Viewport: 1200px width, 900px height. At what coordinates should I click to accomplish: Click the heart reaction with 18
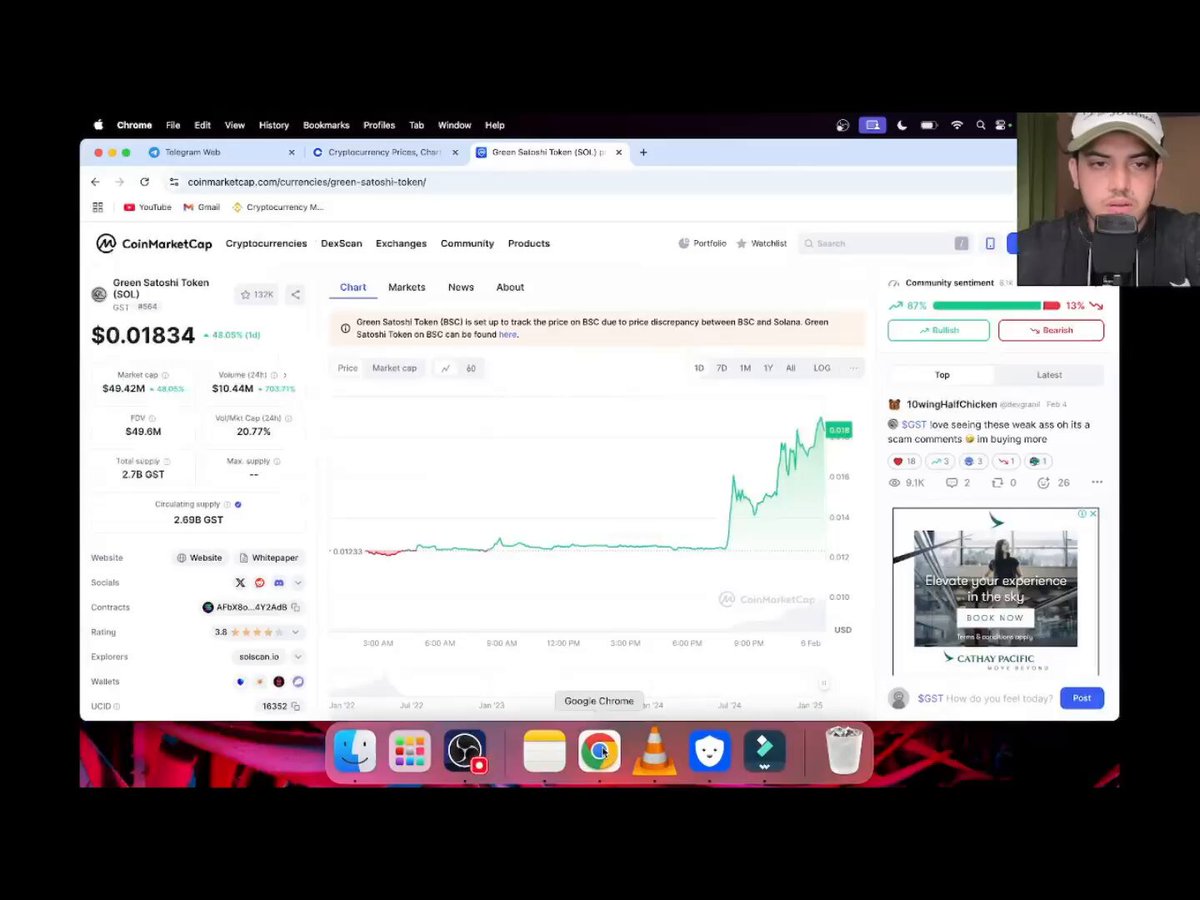tap(904, 461)
